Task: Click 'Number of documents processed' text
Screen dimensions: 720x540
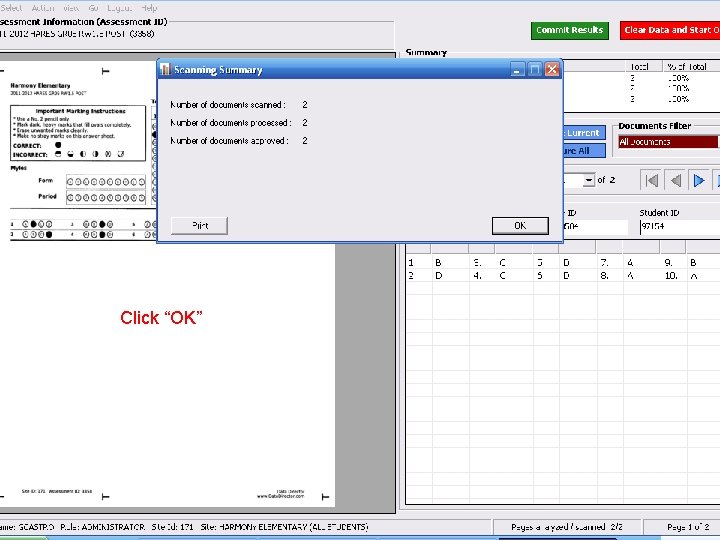Action: 231,123
